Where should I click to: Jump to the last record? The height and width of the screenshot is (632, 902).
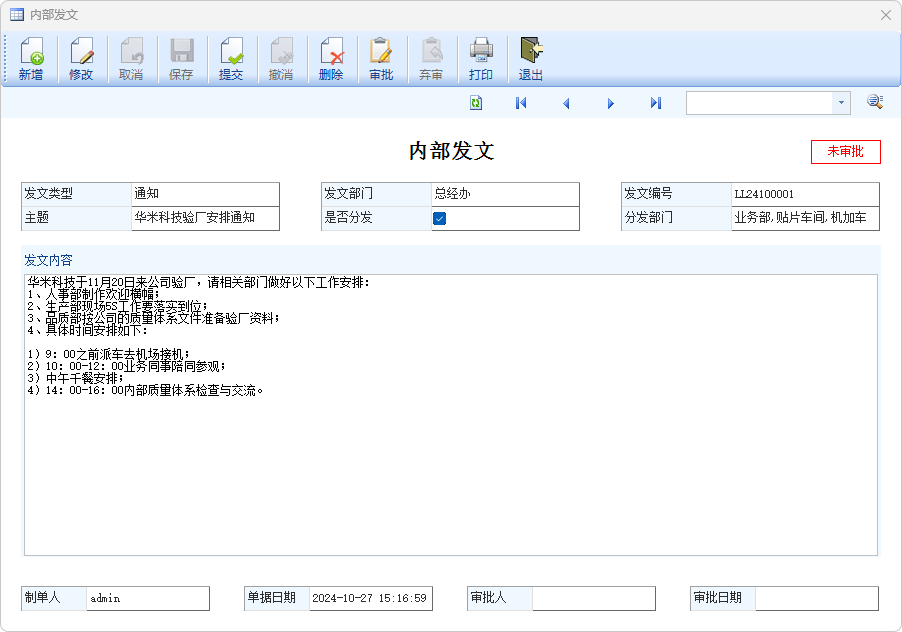pos(656,103)
